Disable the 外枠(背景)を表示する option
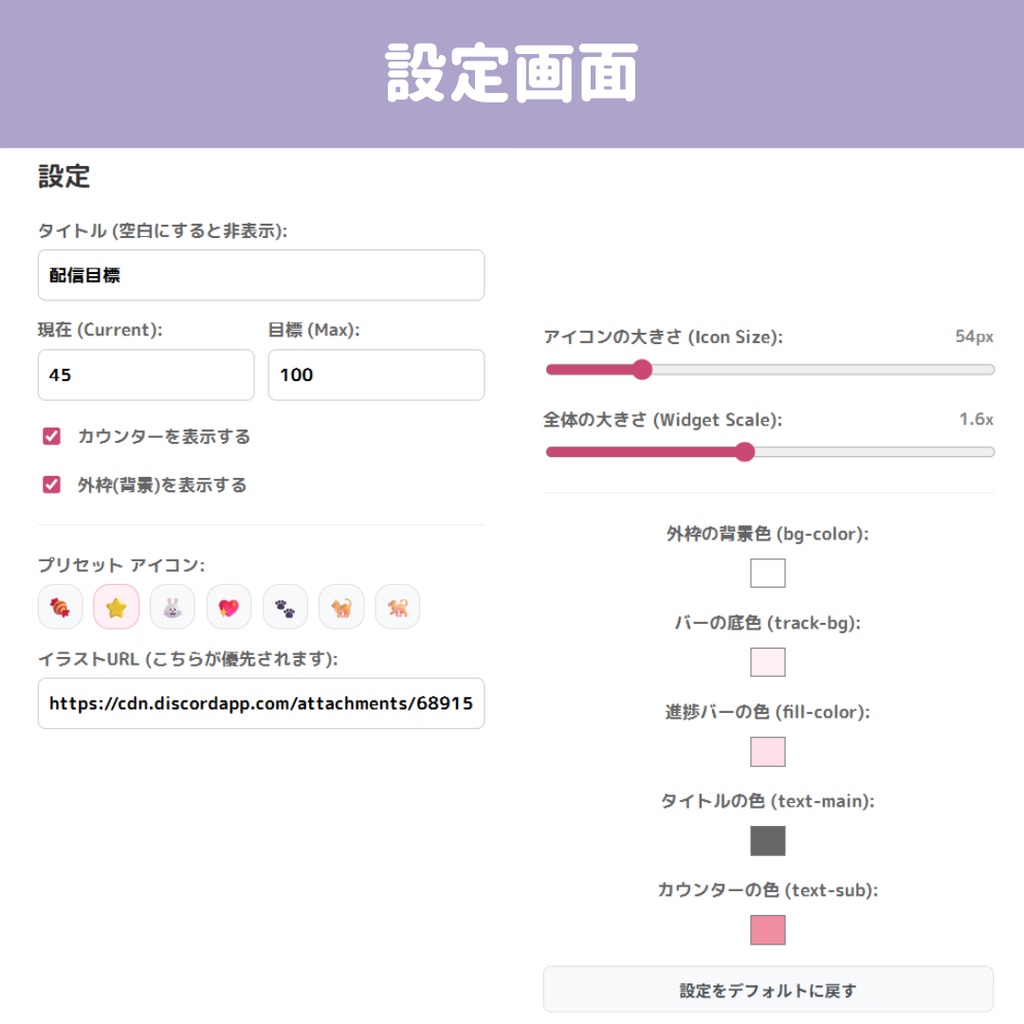The image size is (1024, 1024). pos(53,485)
